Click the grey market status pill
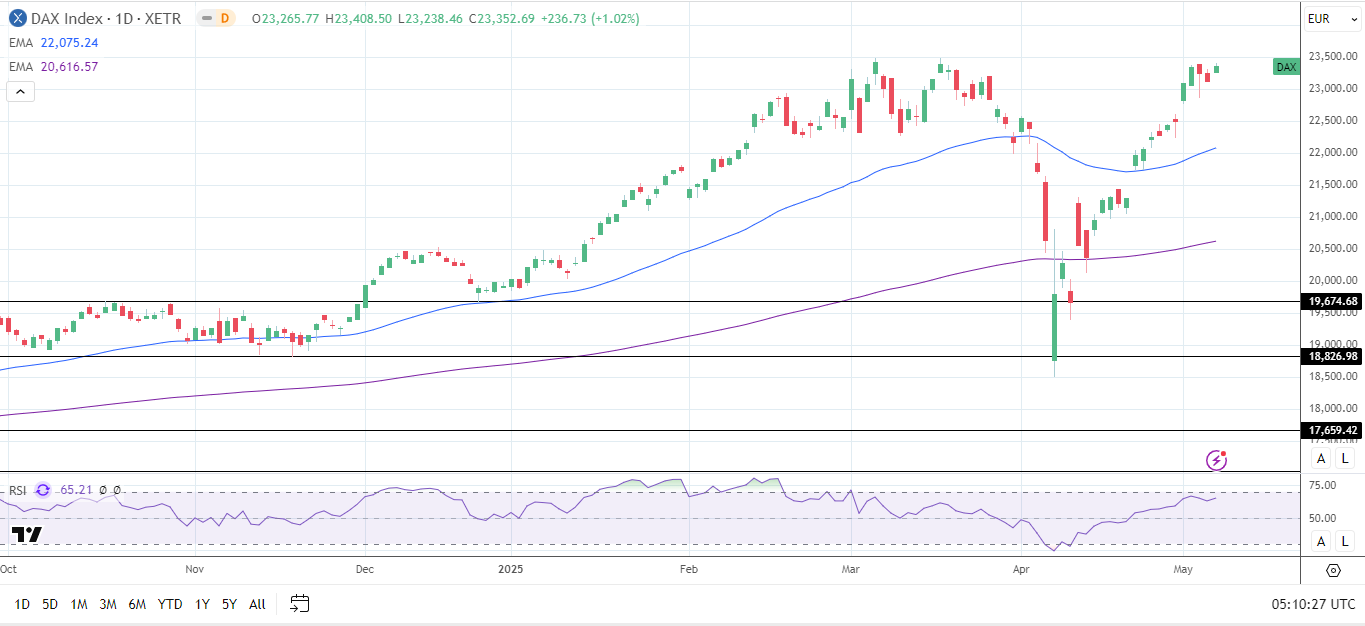The width and height of the screenshot is (1365, 626). (205, 18)
